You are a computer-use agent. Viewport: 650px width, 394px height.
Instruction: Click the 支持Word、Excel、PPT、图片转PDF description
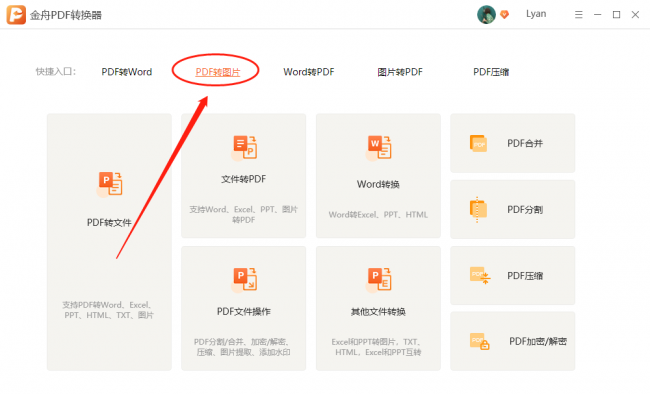point(244,214)
